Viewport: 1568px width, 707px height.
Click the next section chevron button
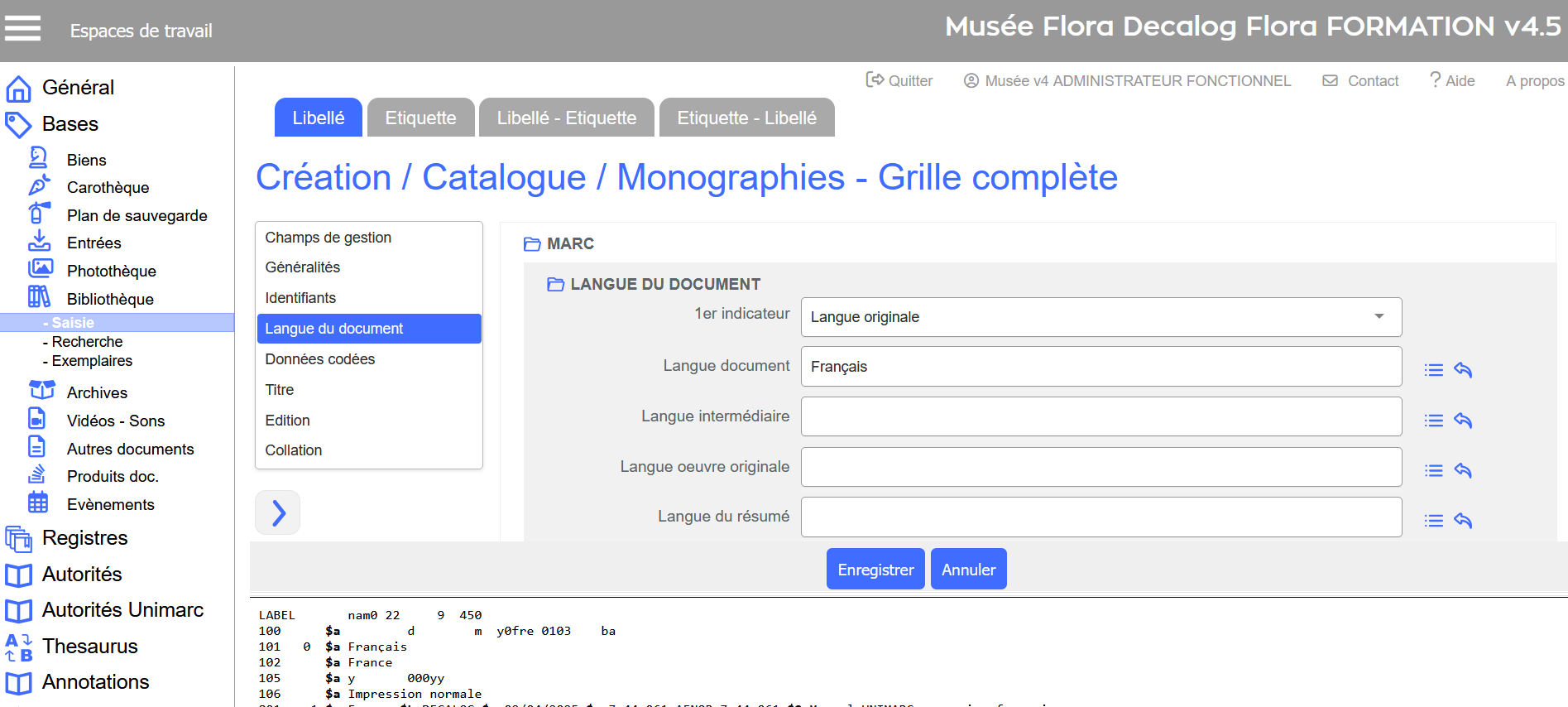[x=278, y=513]
